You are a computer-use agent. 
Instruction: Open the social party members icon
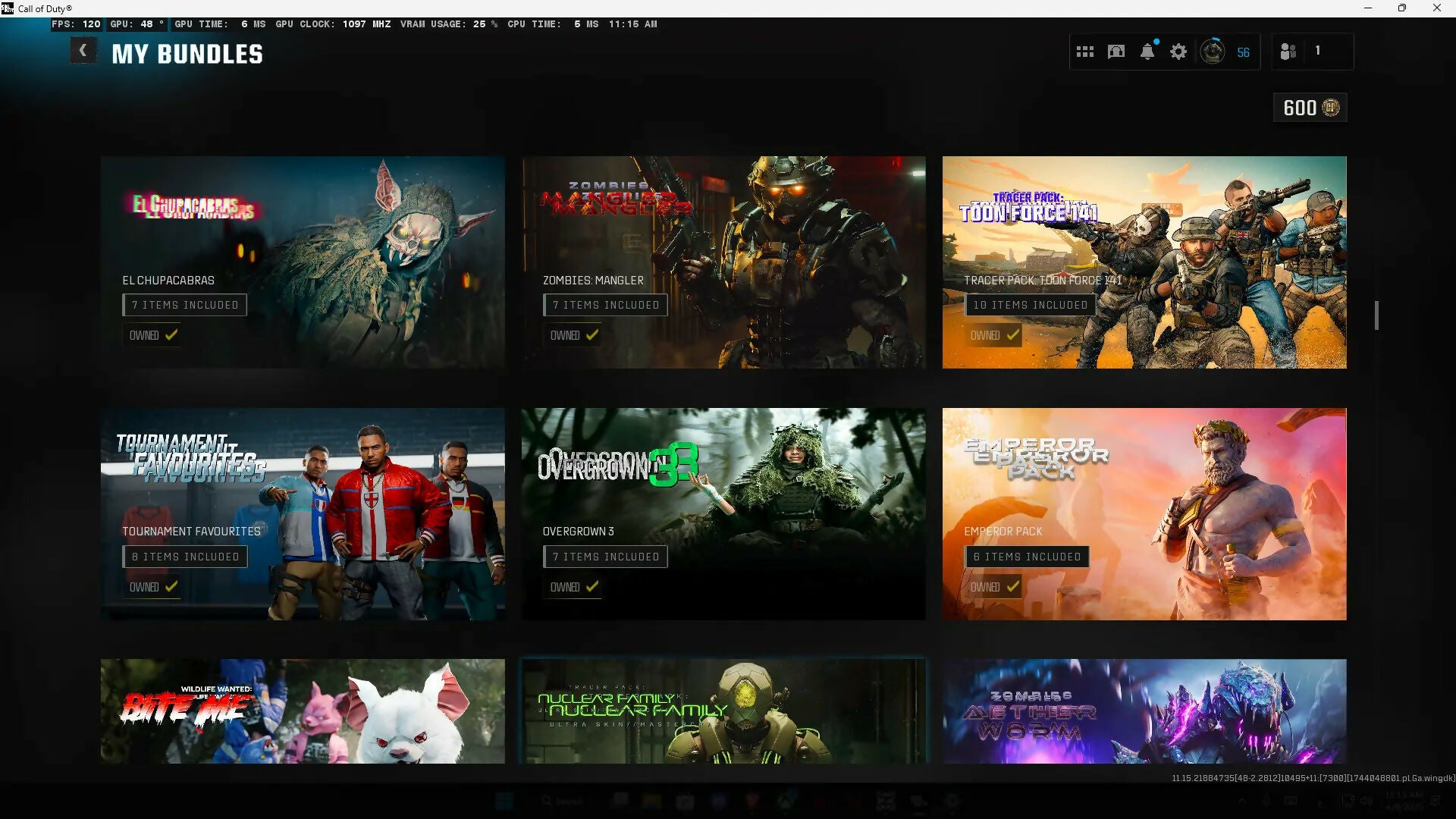(1288, 52)
